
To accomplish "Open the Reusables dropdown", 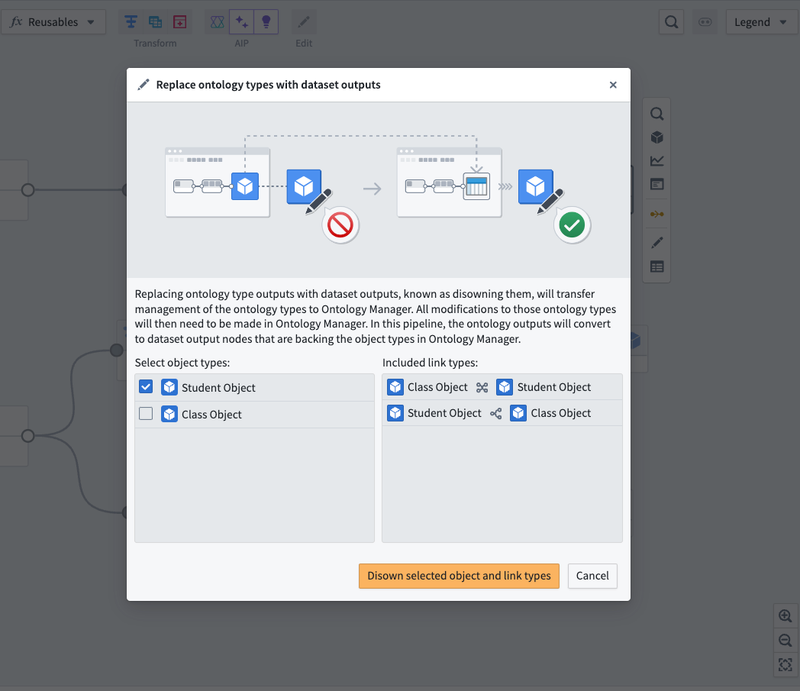I will (x=53, y=22).
